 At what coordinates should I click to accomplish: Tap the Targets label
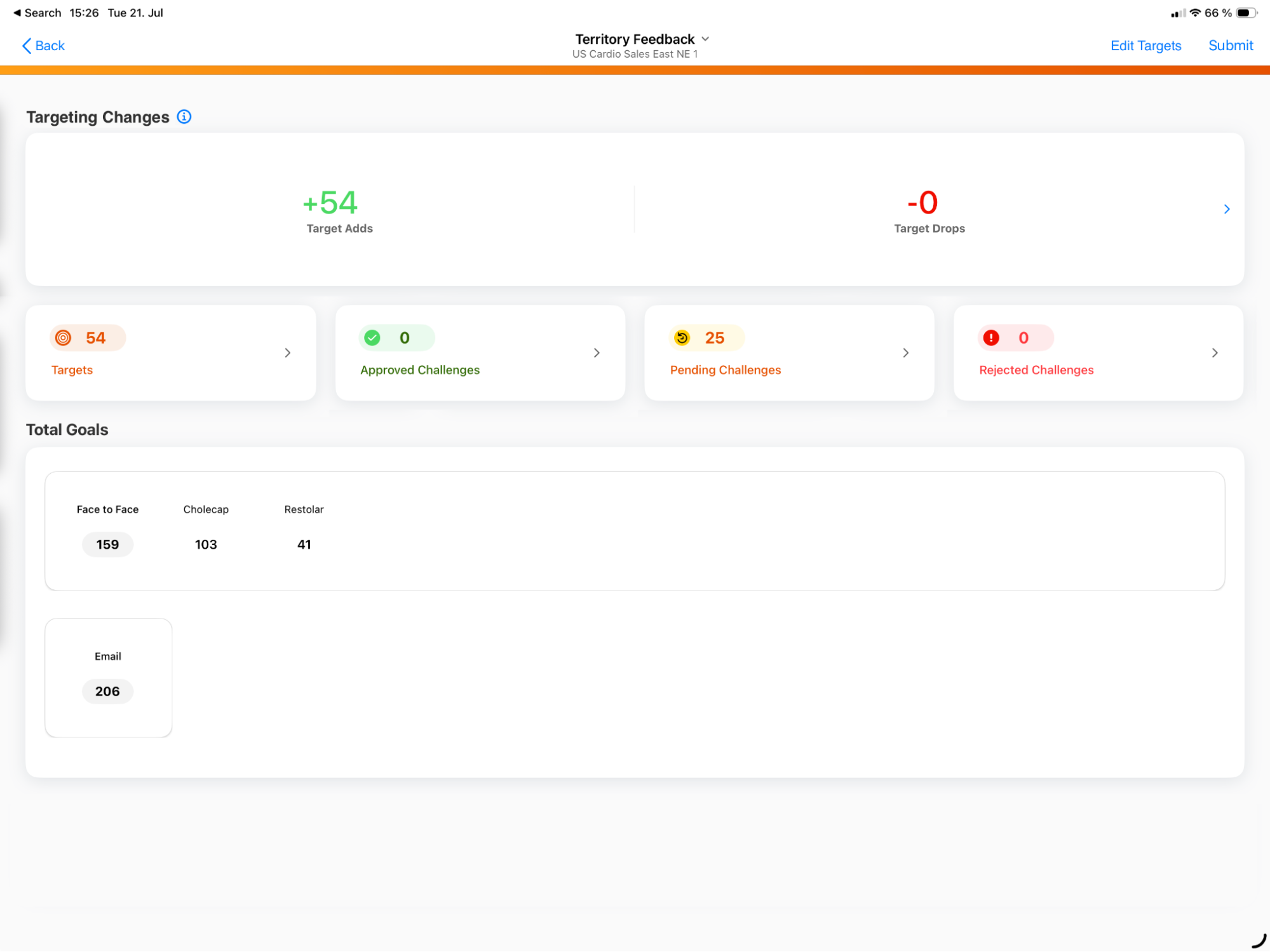point(72,370)
